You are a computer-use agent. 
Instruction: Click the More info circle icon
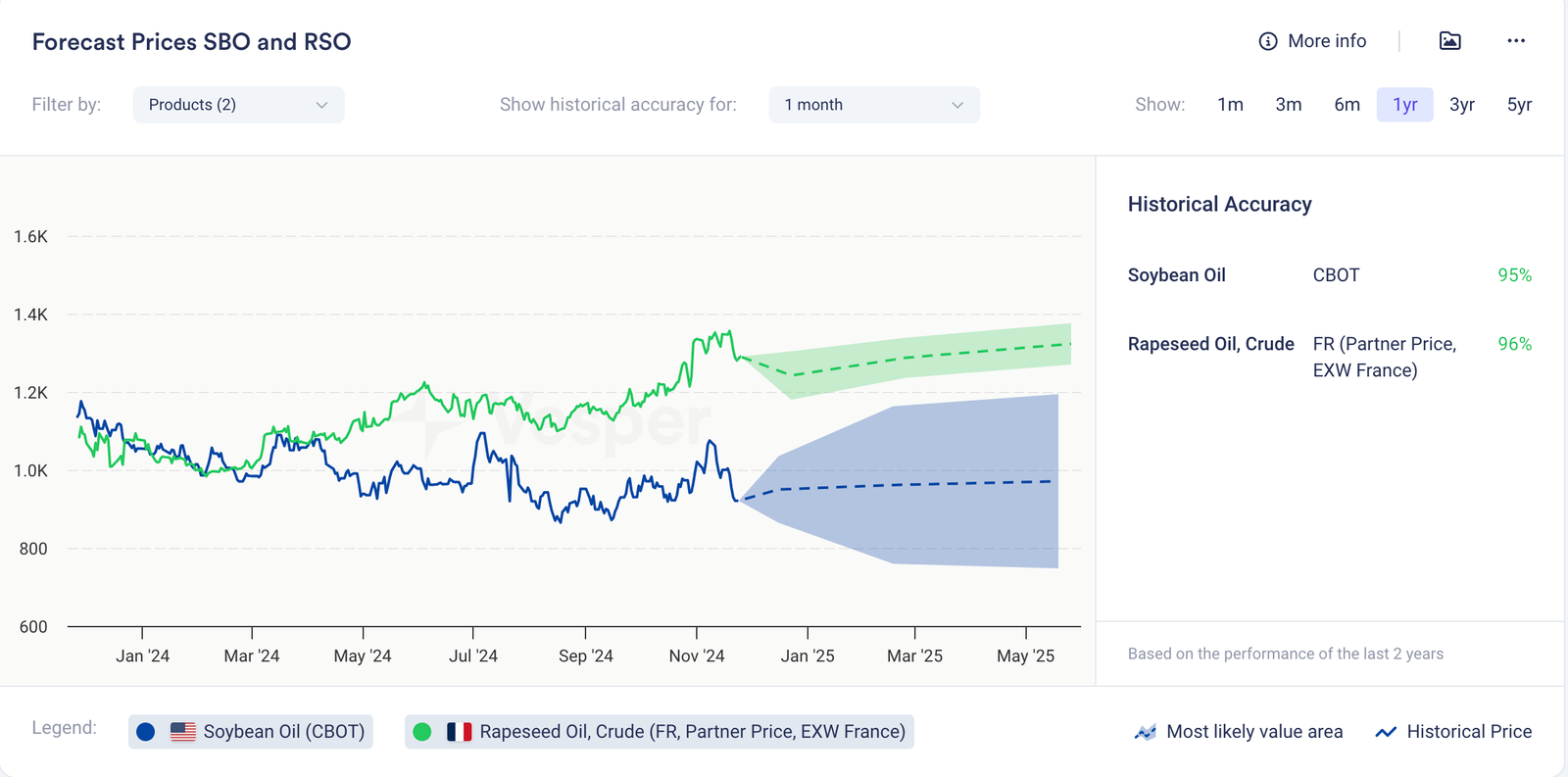[x=1268, y=41]
